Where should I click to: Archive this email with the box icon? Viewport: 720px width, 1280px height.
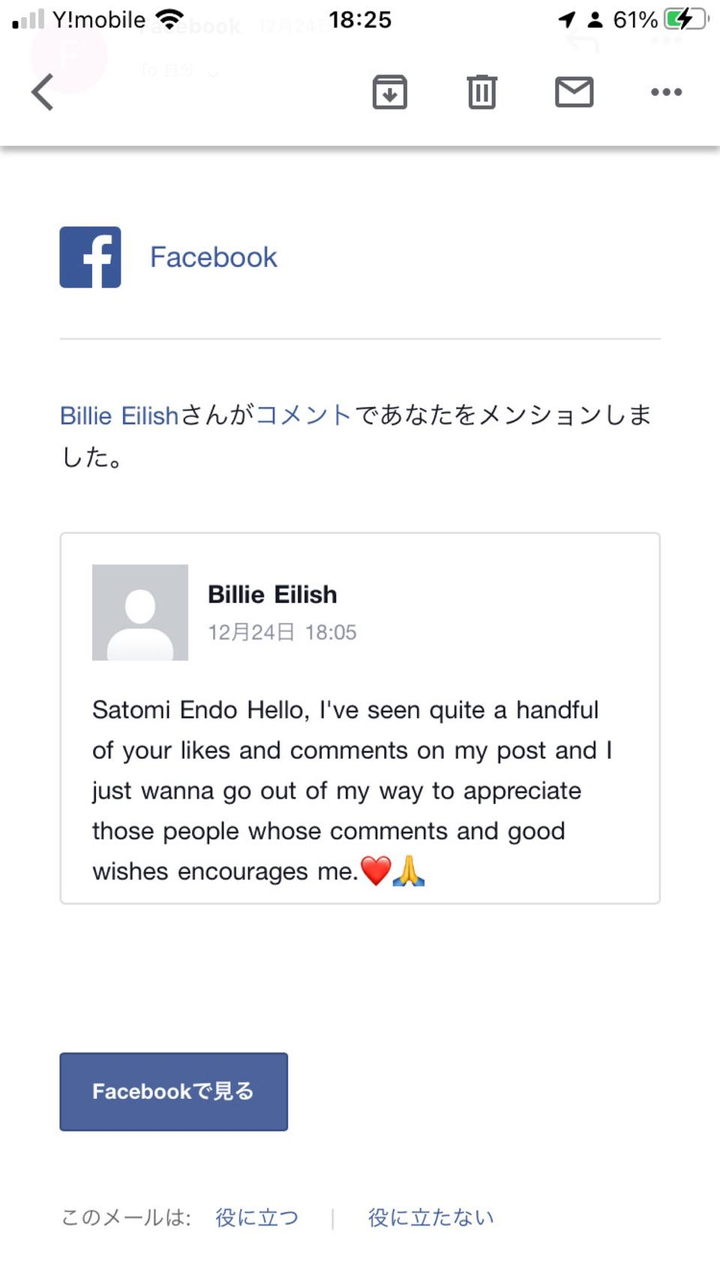(389, 92)
